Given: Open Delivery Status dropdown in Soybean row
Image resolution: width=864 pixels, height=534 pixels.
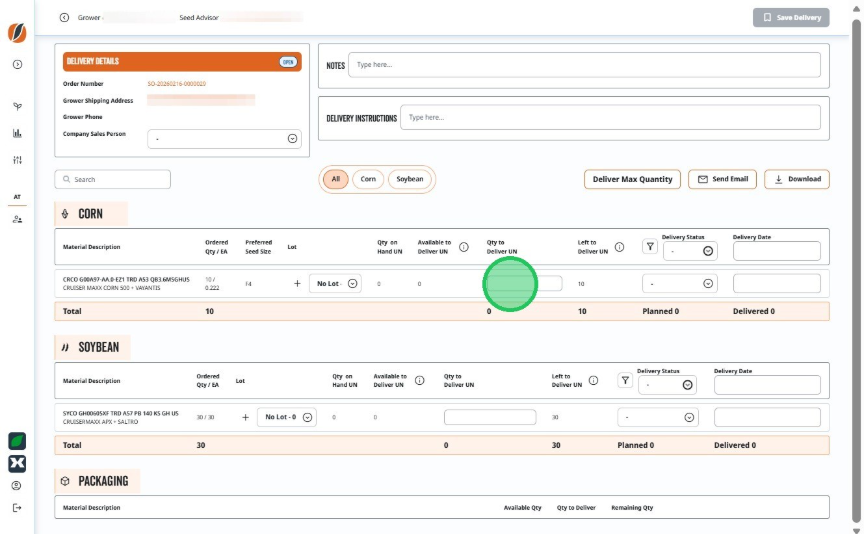Looking at the screenshot, I should pyautogui.click(x=658, y=417).
